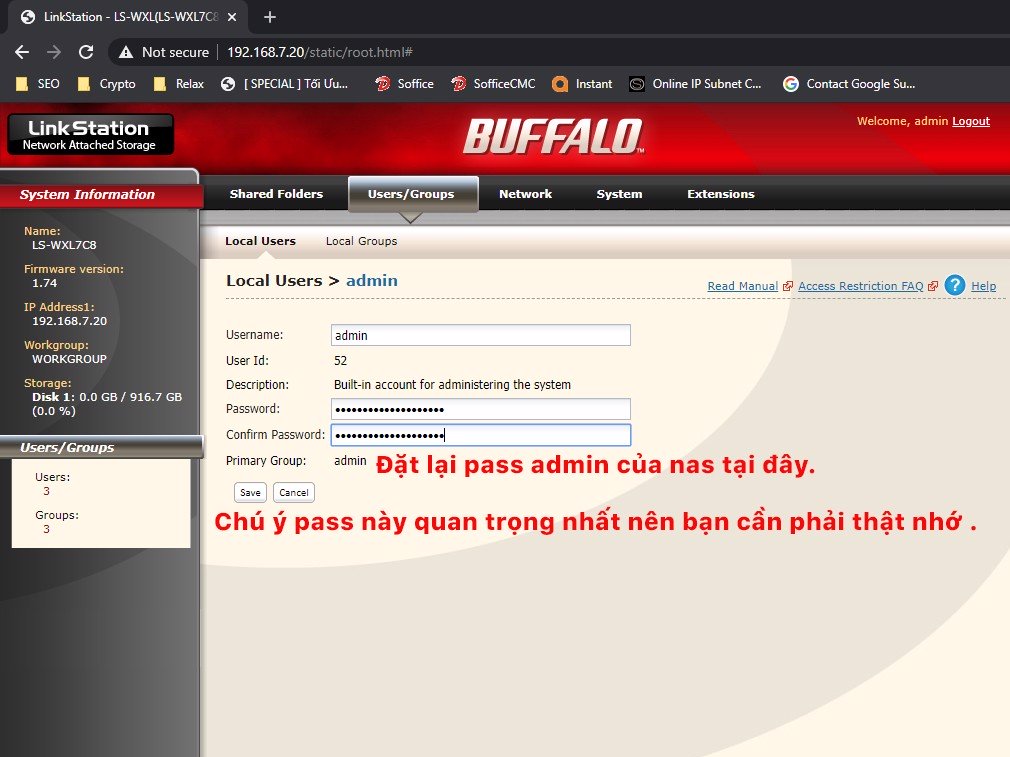The height and width of the screenshot is (757, 1010).
Task: Open the Network tab
Action: coord(525,194)
